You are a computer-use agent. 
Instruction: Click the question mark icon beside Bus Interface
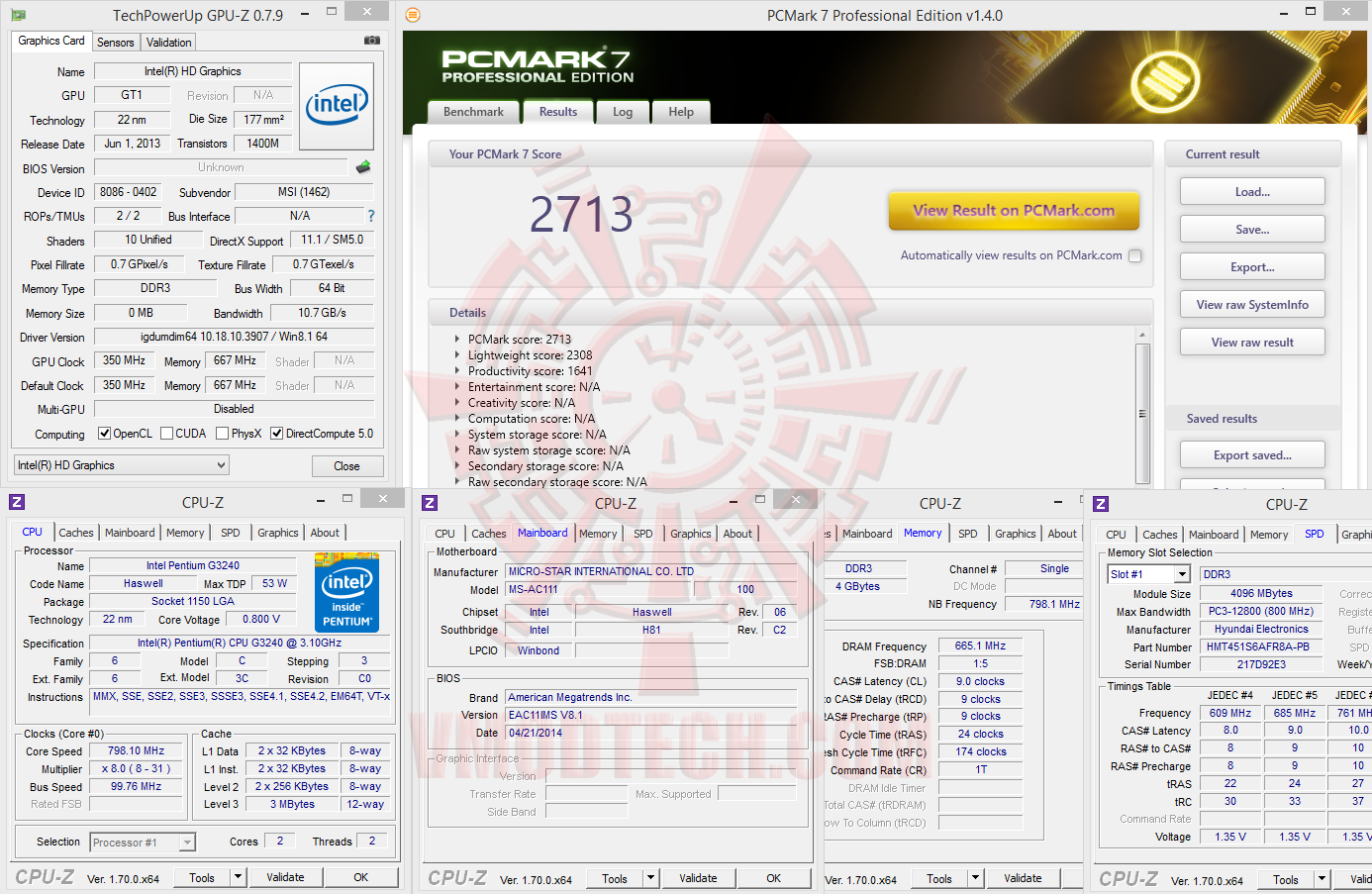pos(370,216)
